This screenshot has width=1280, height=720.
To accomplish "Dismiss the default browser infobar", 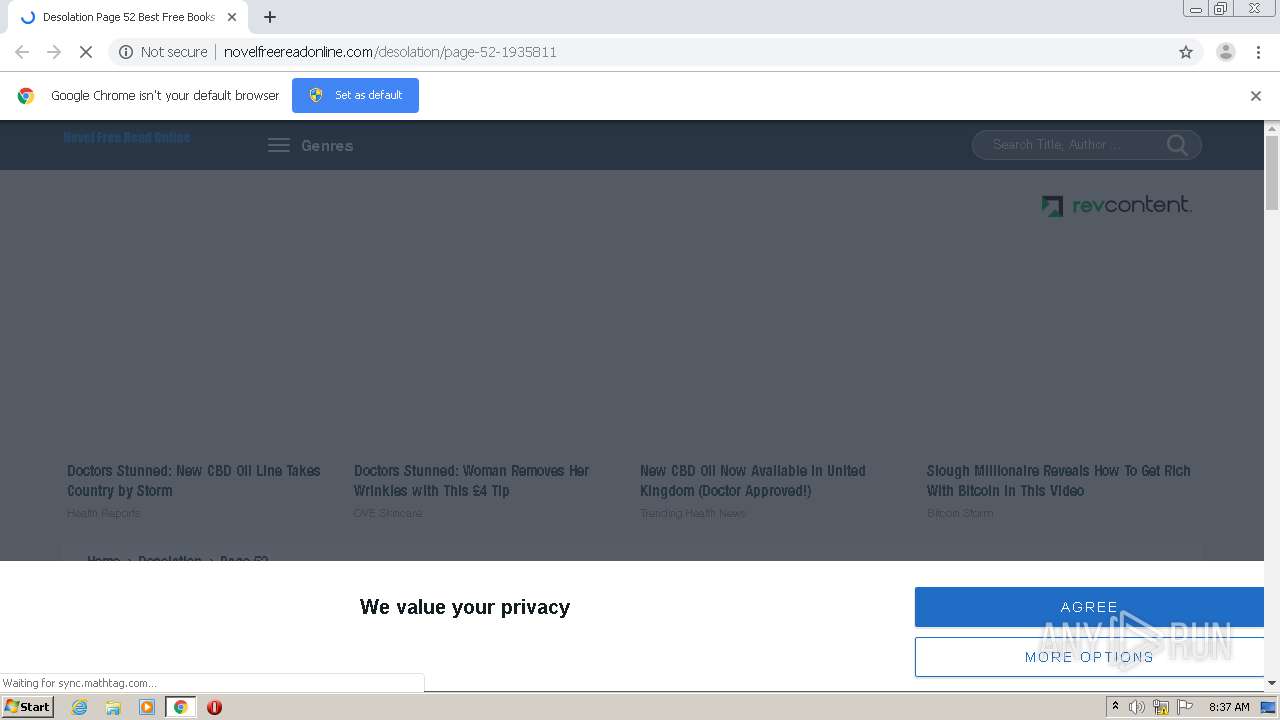I will (1255, 96).
